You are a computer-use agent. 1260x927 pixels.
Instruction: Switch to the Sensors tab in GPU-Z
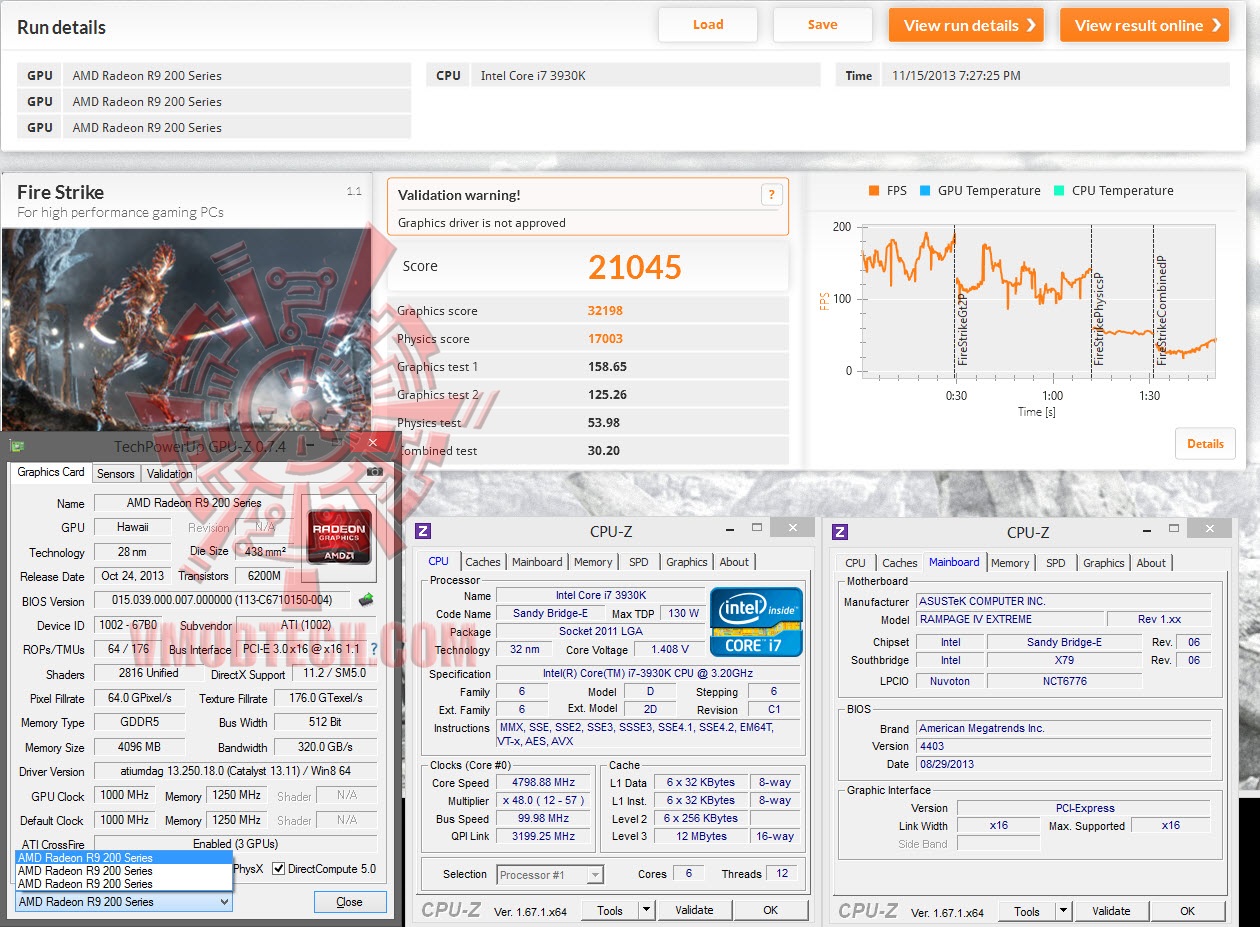pos(116,474)
